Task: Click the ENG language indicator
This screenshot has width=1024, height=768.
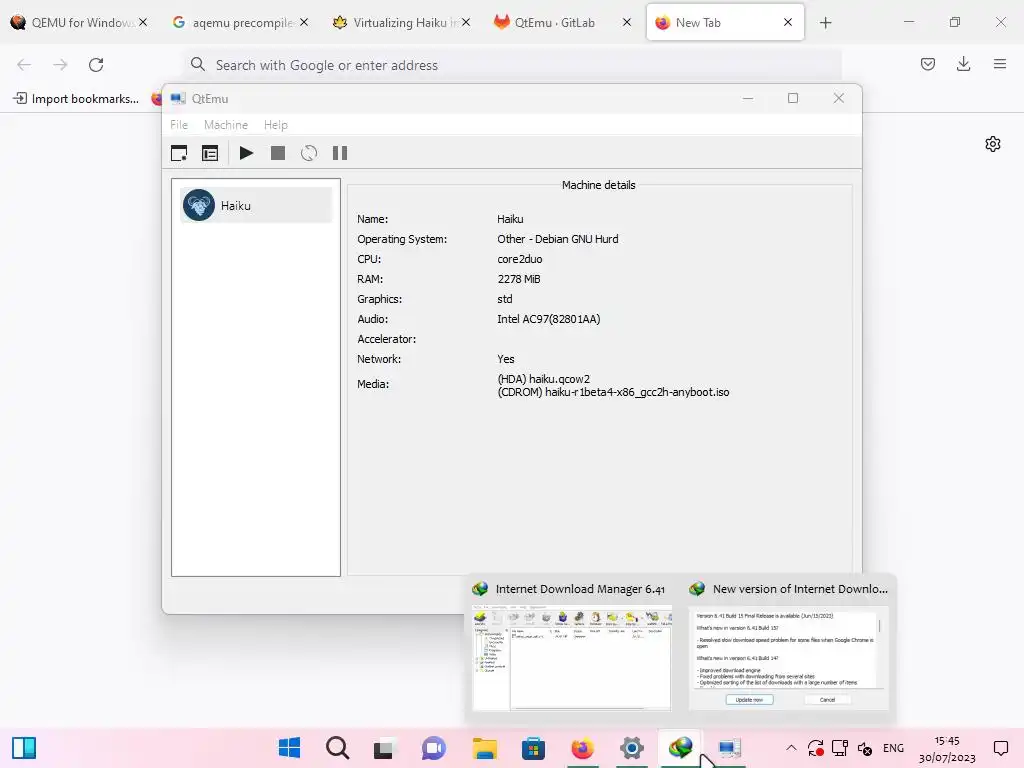Action: point(893,748)
